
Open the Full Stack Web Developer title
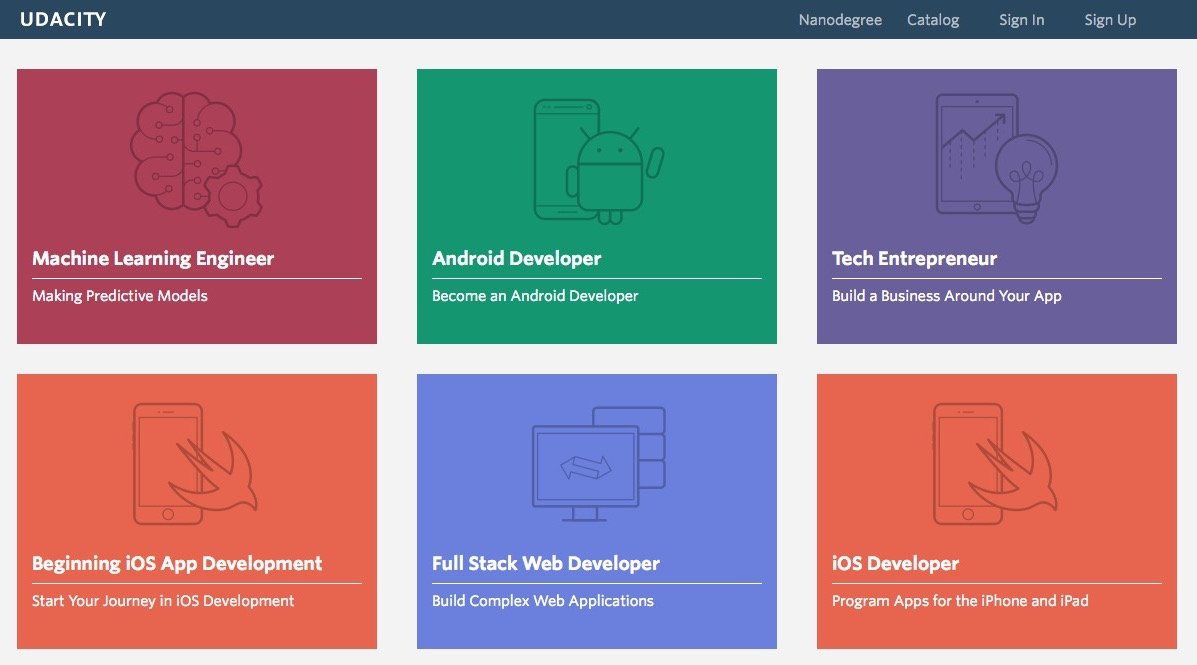click(x=546, y=564)
